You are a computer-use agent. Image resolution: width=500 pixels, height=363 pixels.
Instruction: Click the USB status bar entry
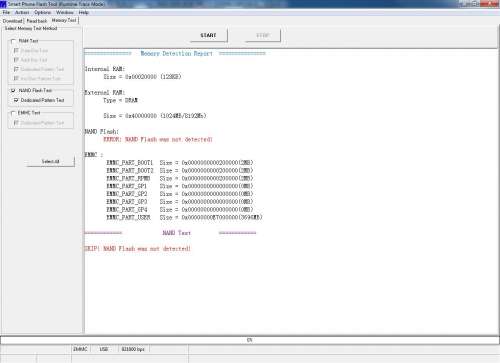(x=104, y=349)
